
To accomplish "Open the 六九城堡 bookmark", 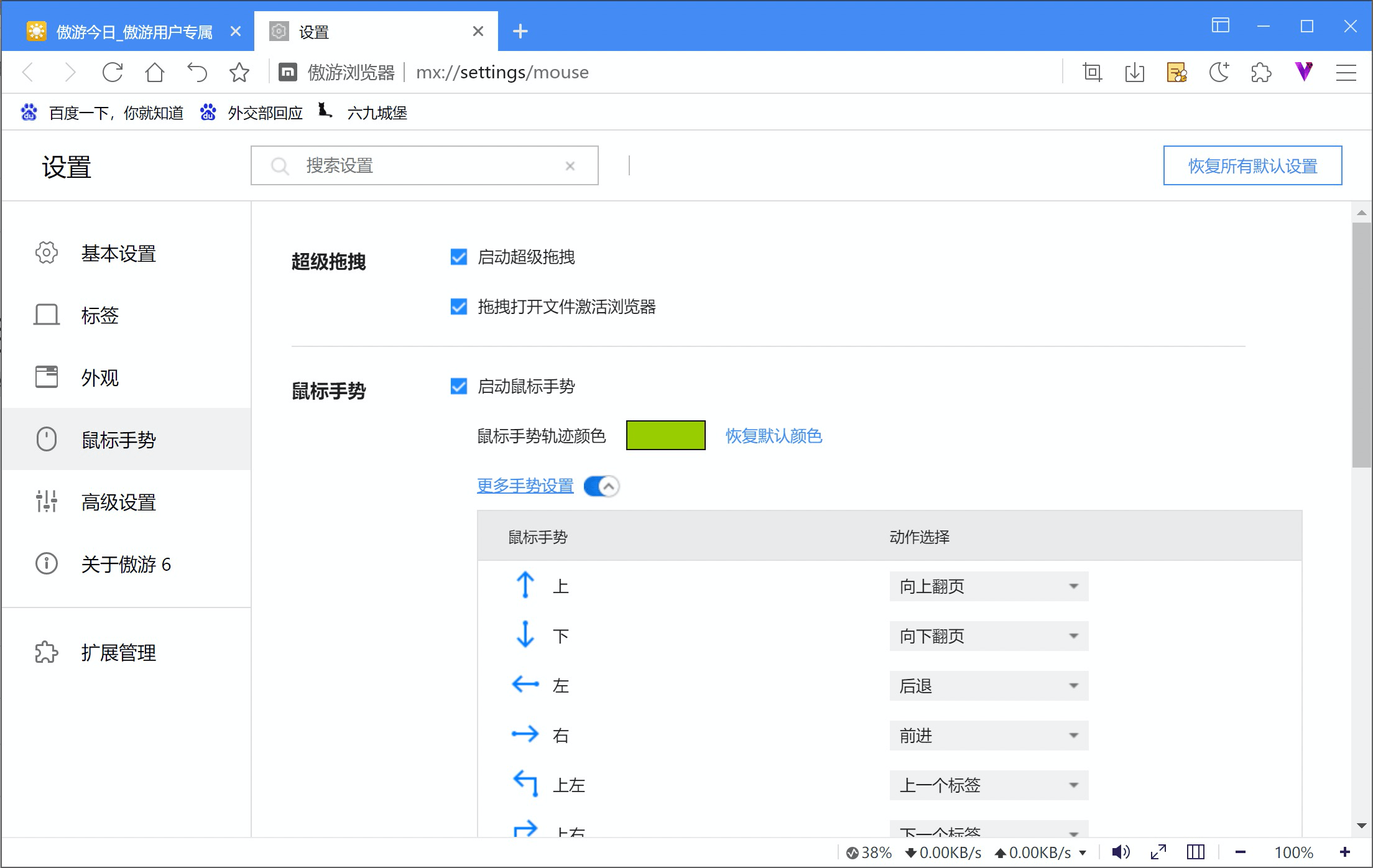I will (x=363, y=113).
